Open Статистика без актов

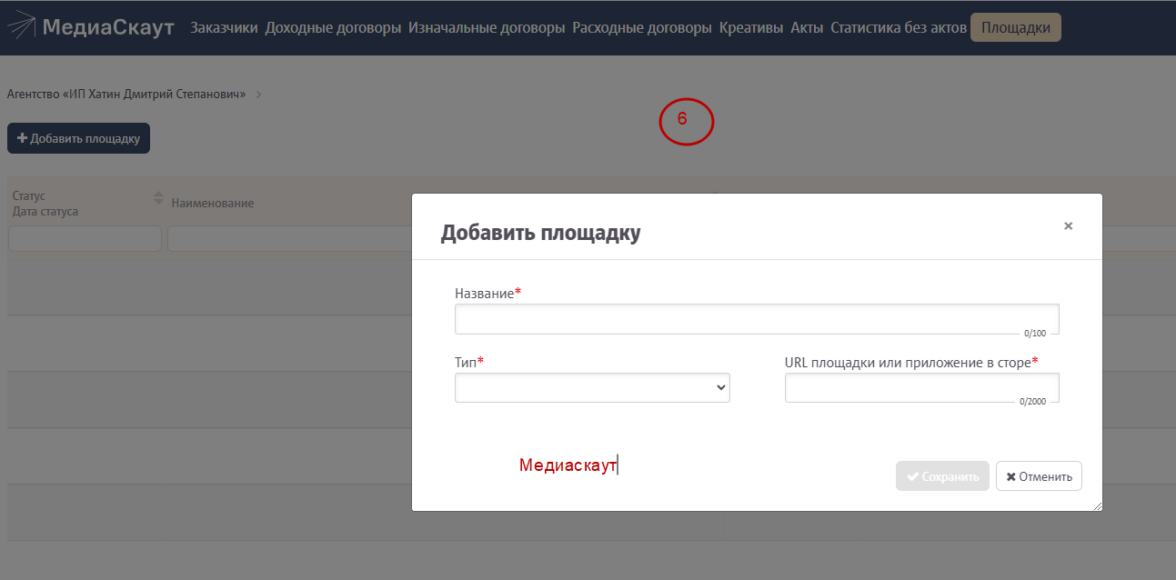898,28
